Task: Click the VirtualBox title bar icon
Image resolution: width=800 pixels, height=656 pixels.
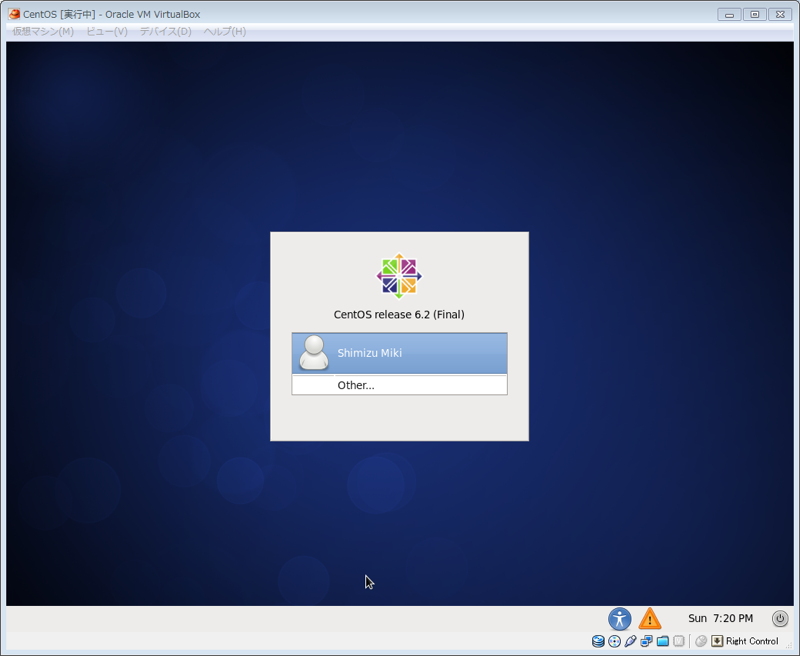Action: (14, 14)
